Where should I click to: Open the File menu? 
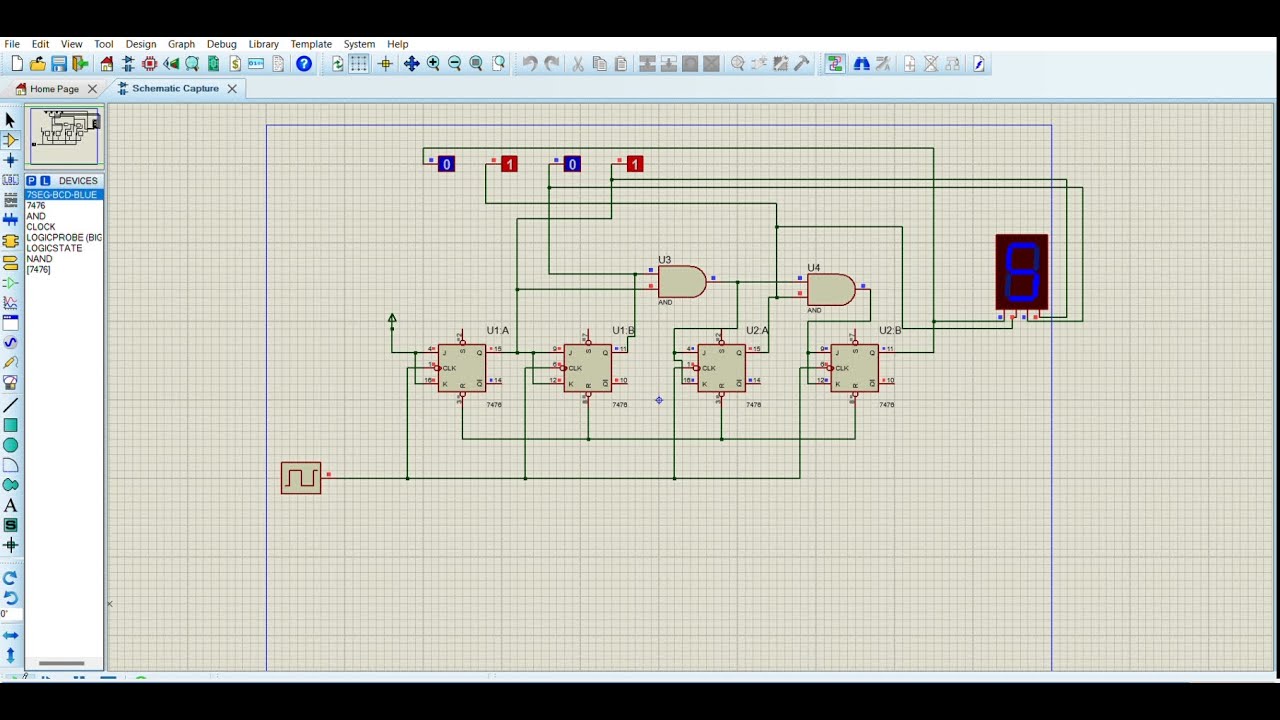point(12,44)
